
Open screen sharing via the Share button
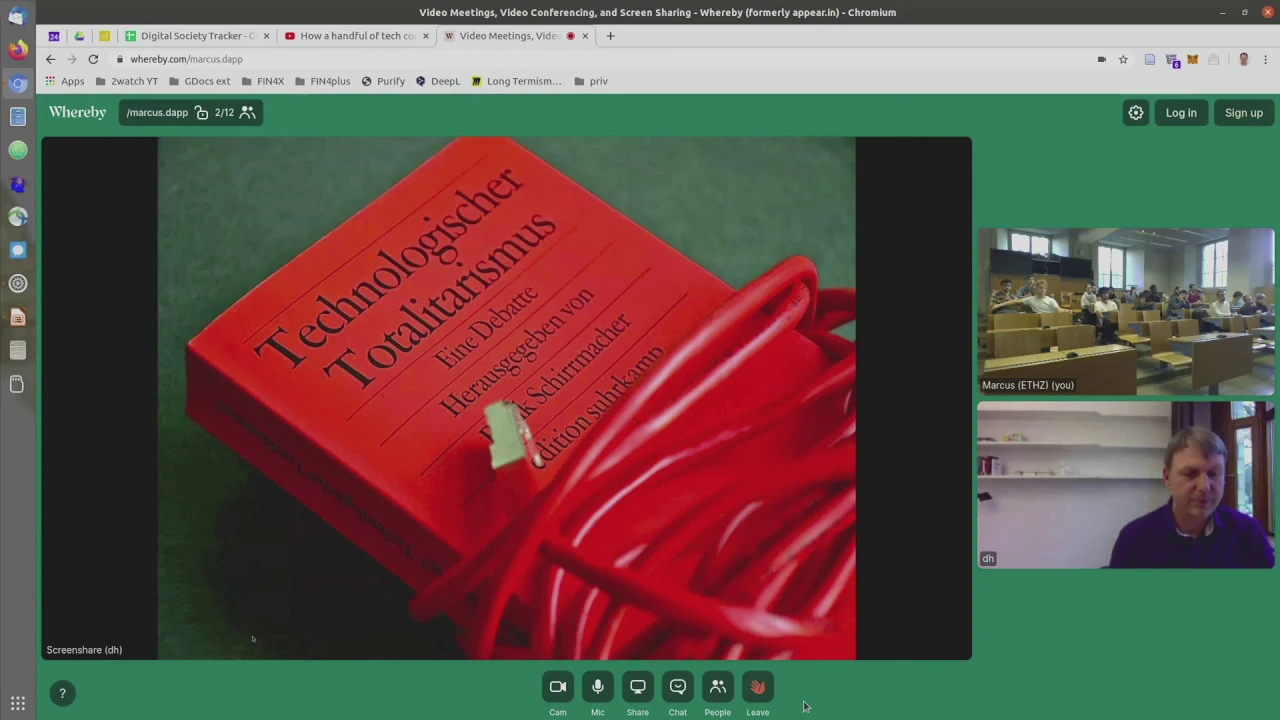point(638,687)
